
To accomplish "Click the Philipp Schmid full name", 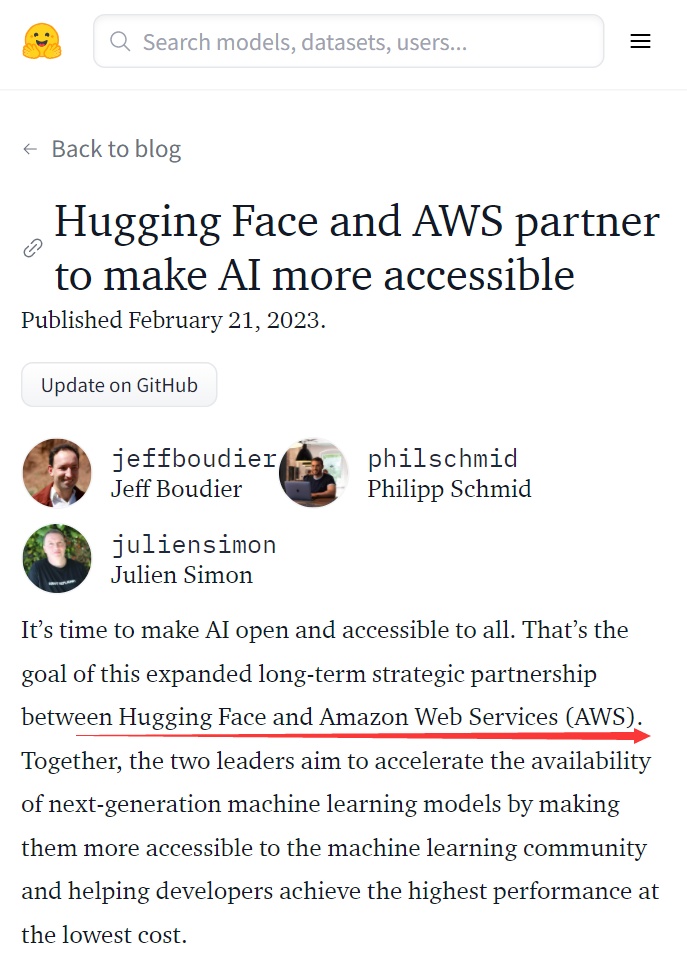I will [449, 489].
